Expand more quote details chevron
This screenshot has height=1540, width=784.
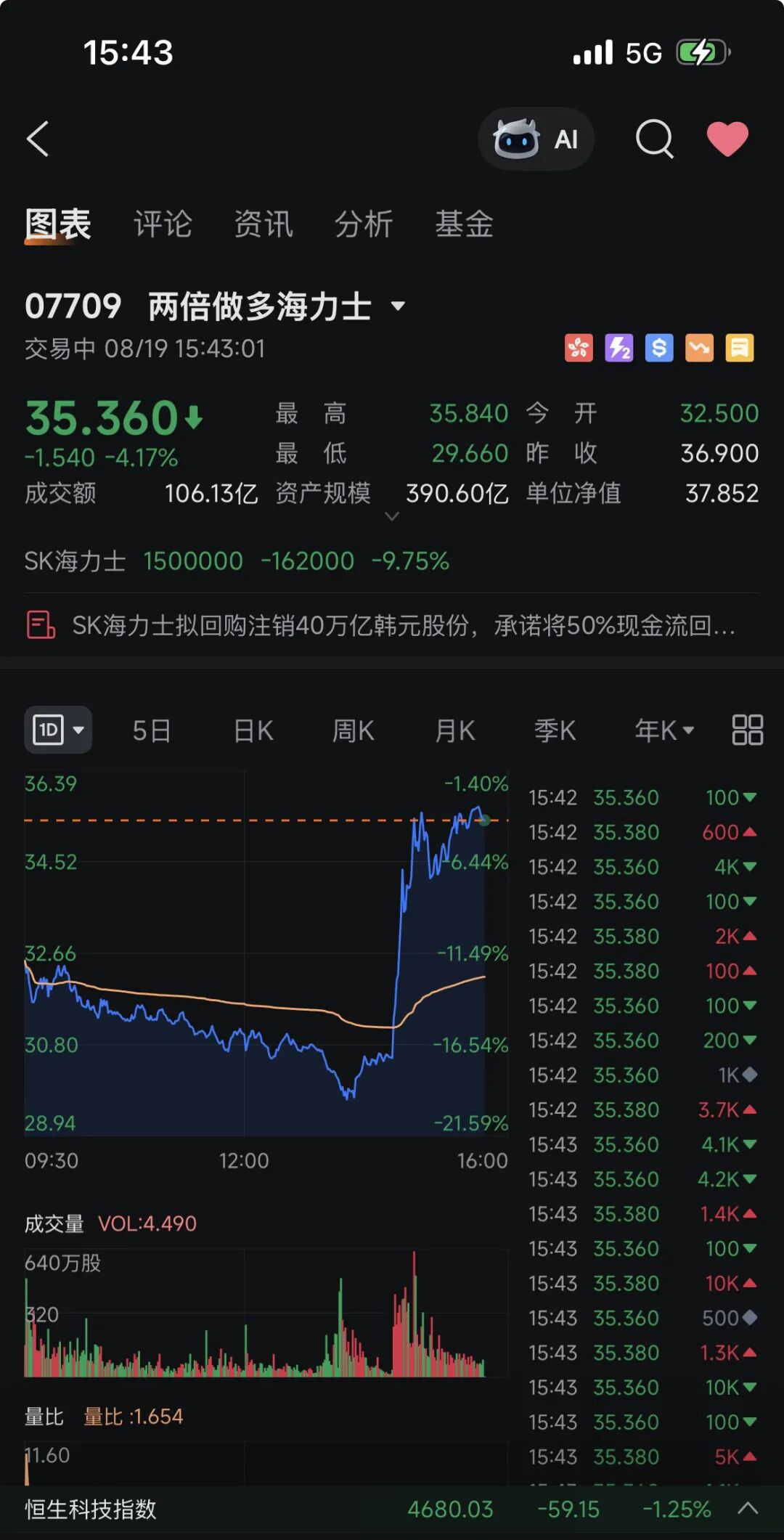pyautogui.click(x=392, y=516)
